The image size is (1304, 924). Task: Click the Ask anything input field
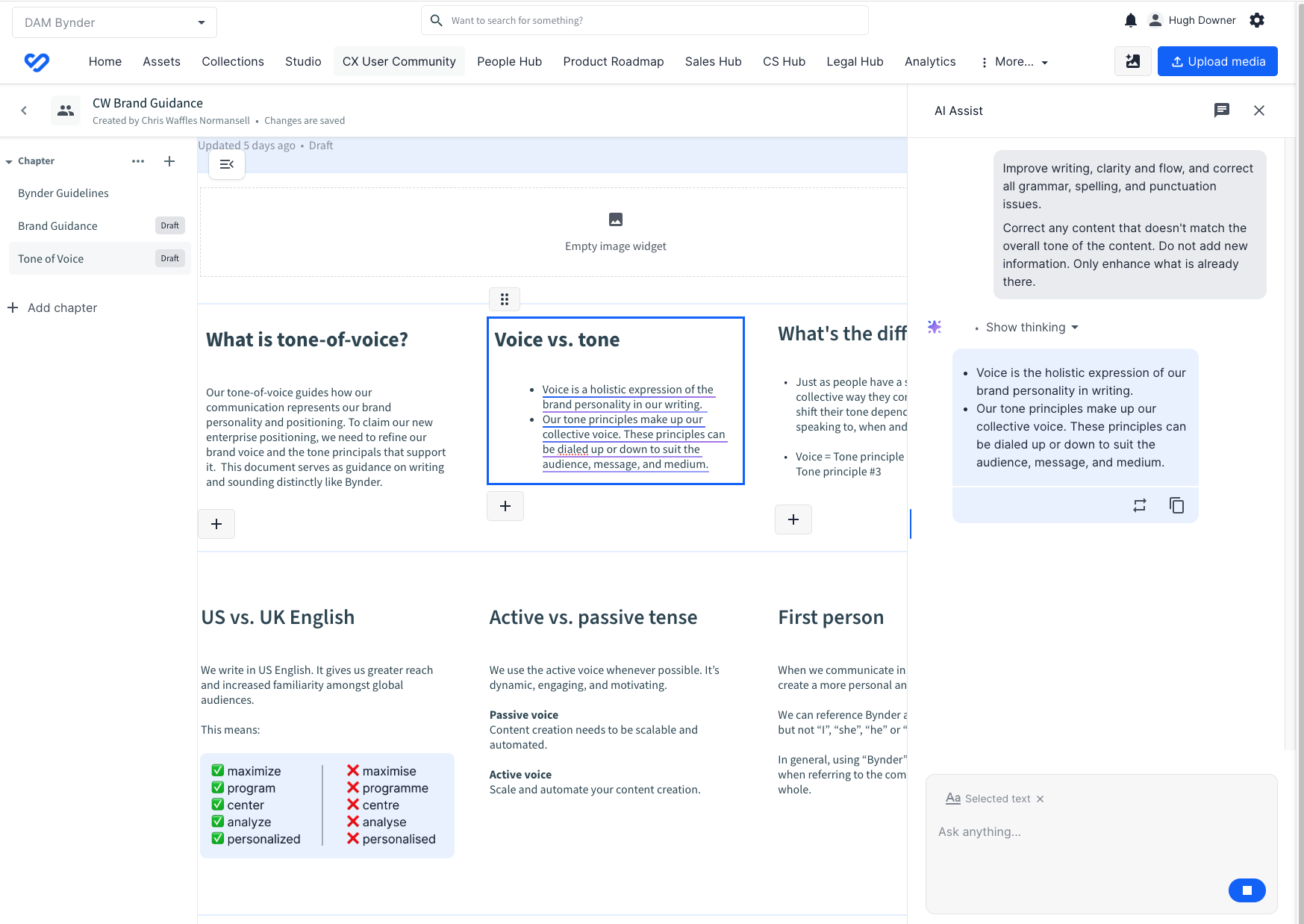[1101, 831]
